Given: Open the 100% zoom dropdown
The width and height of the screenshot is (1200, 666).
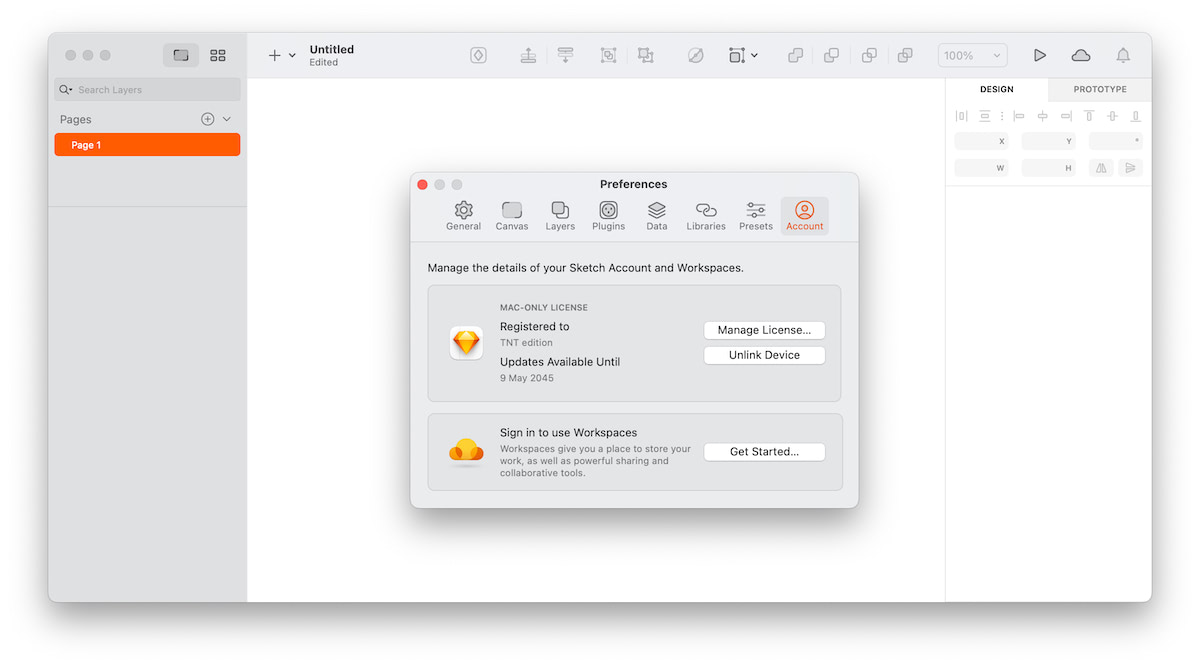Looking at the screenshot, I should (972, 56).
